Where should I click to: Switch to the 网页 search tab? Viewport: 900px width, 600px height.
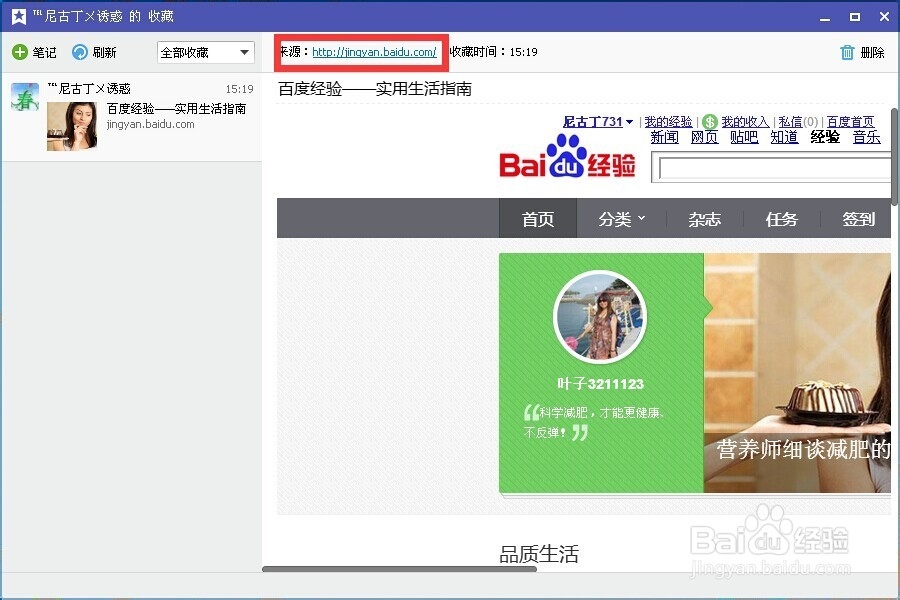tap(704, 137)
